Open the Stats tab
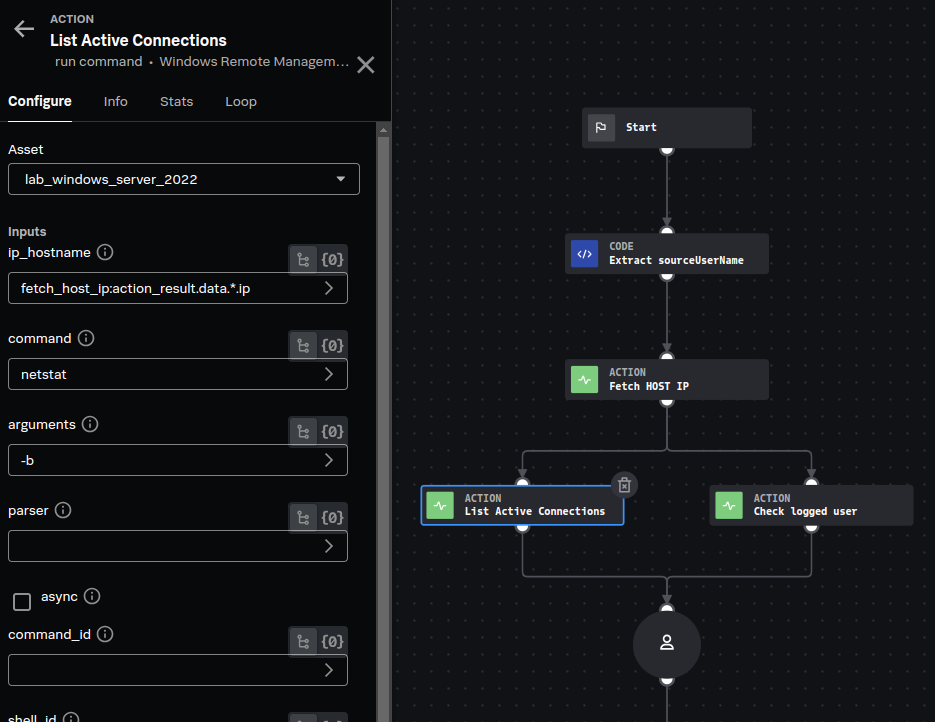Viewport: 935px width, 722px height. tap(176, 101)
